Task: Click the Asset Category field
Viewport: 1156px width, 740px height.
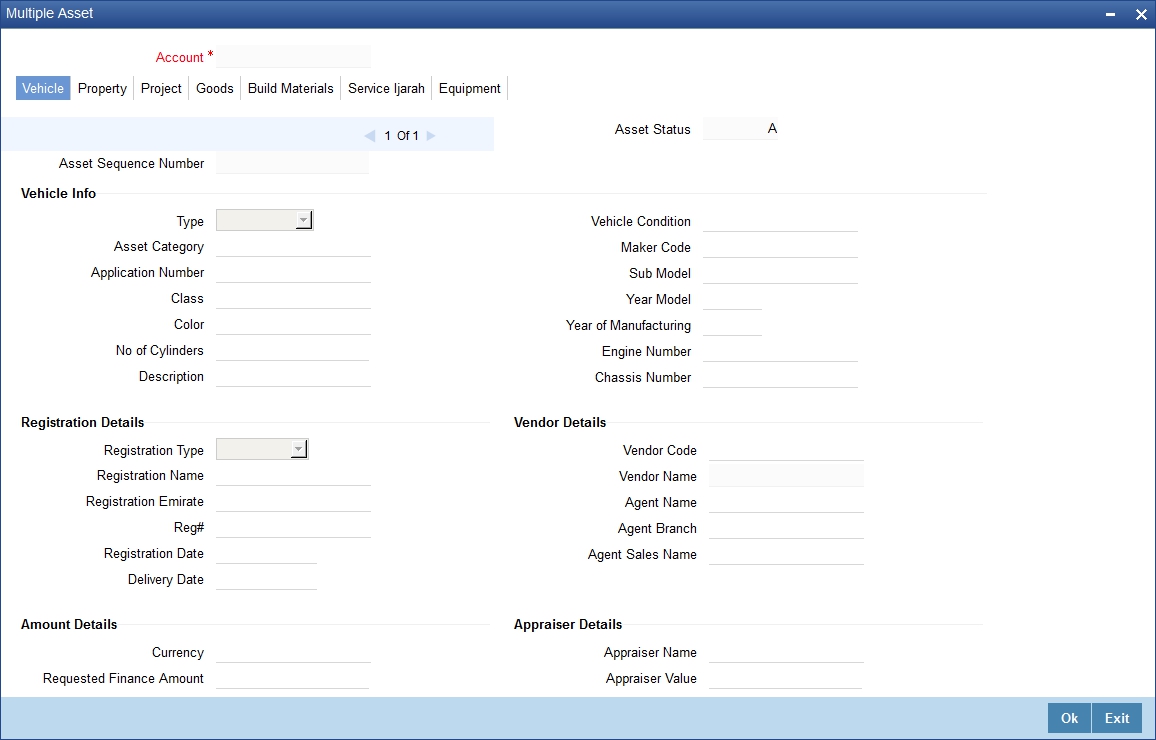Action: tap(293, 246)
